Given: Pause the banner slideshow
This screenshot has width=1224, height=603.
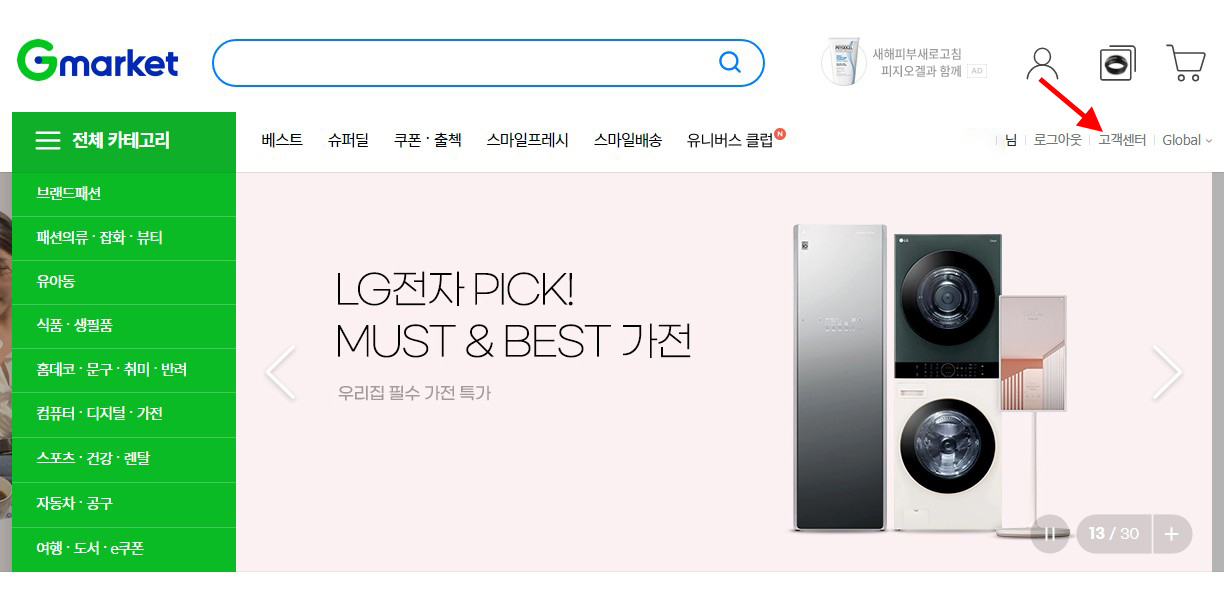Looking at the screenshot, I should click(1049, 534).
